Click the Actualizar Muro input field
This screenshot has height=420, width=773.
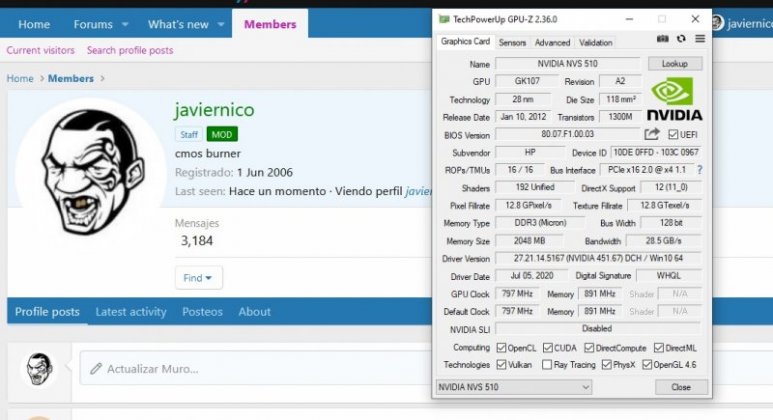pos(255,368)
